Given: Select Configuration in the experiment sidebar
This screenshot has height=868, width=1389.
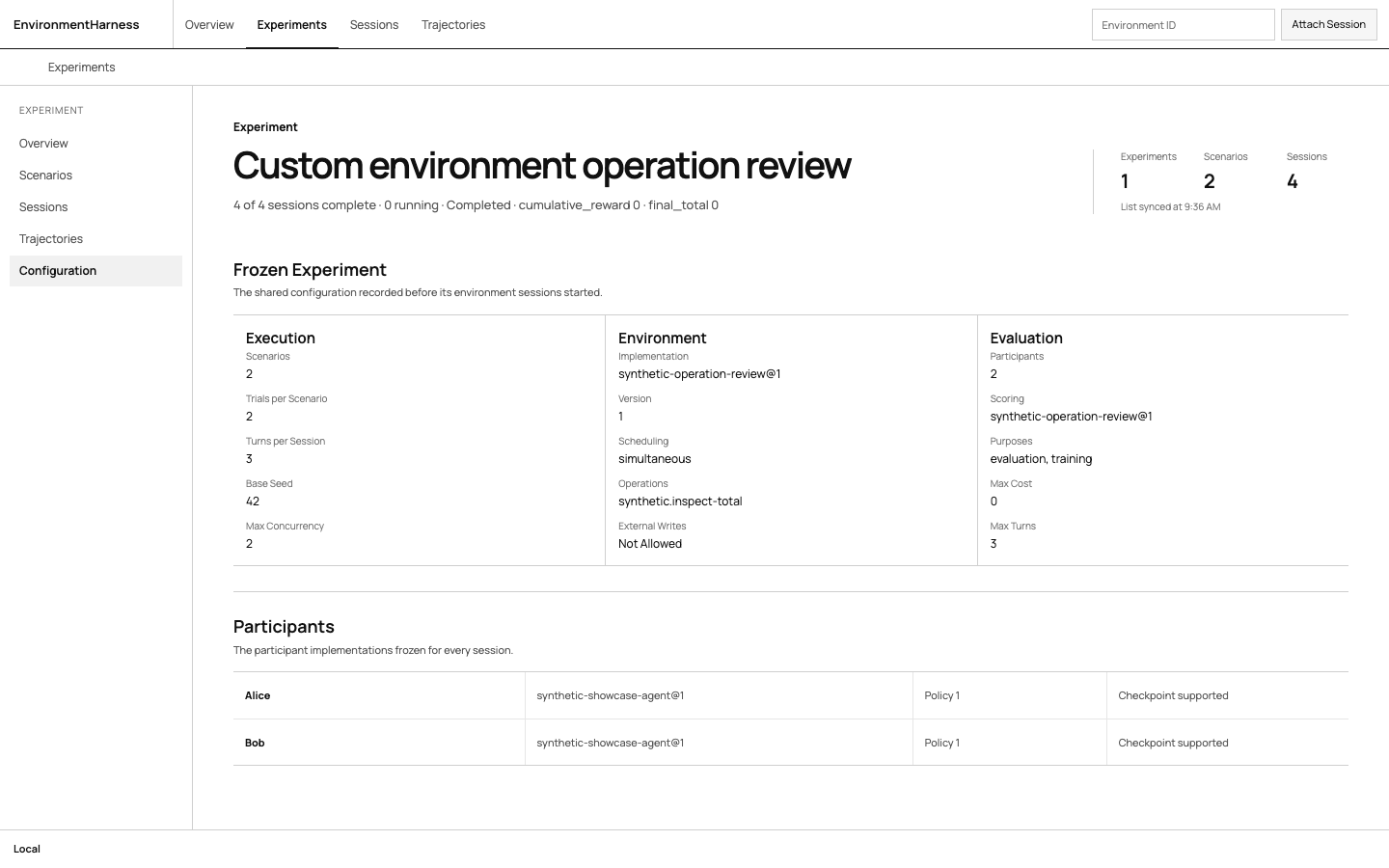Looking at the screenshot, I should tap(95, 271).
